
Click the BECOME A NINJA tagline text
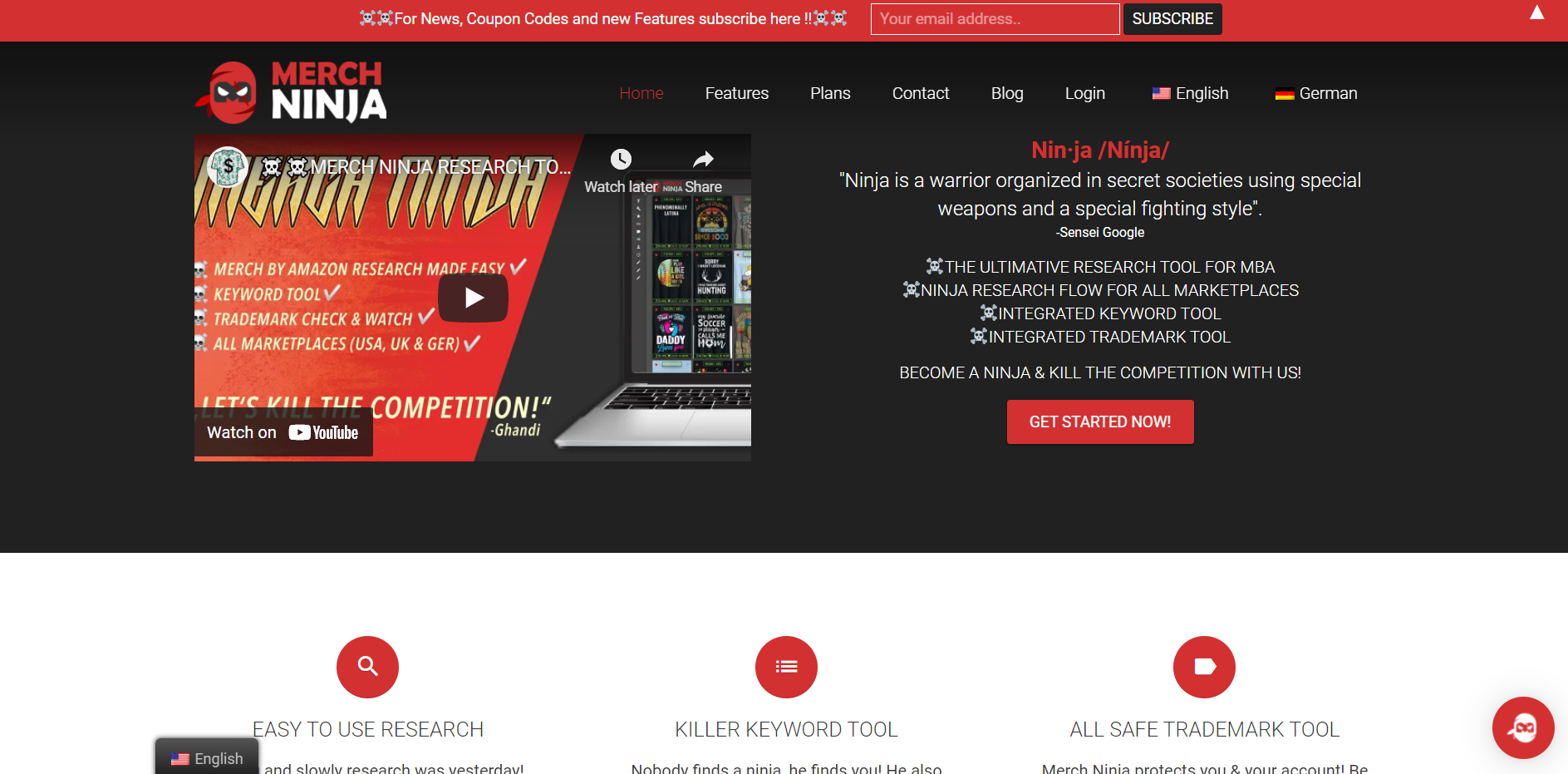(1100, 372)
